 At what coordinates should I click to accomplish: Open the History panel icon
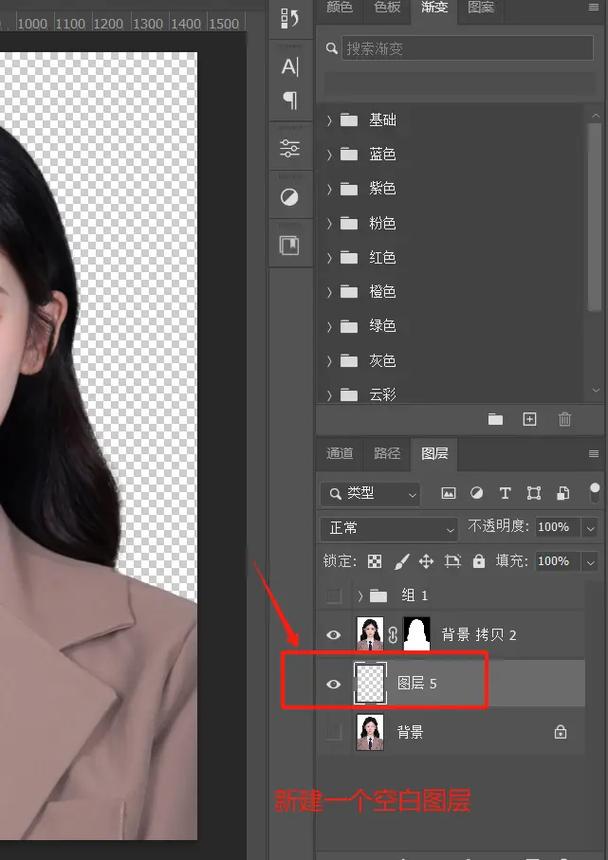[290, 18]
